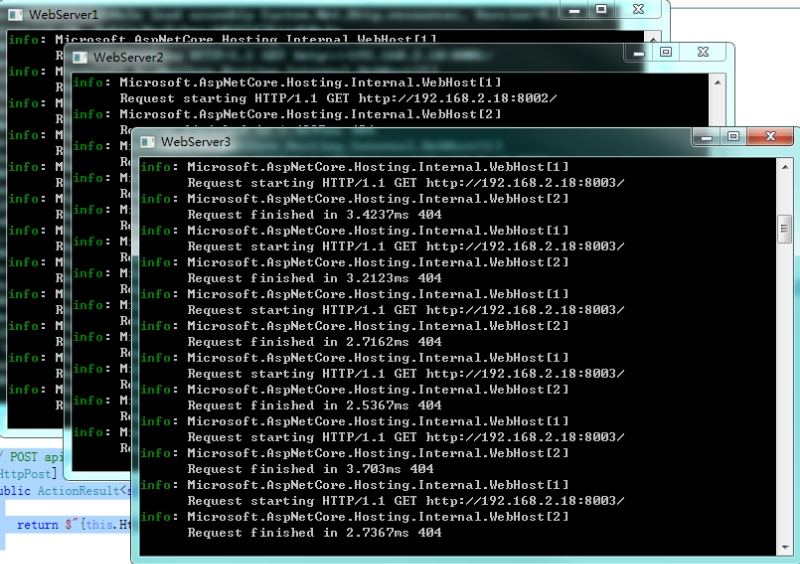Screen dimensions: 800x564
Task: Close the WebServer1 window
Action: click(638, 10)
